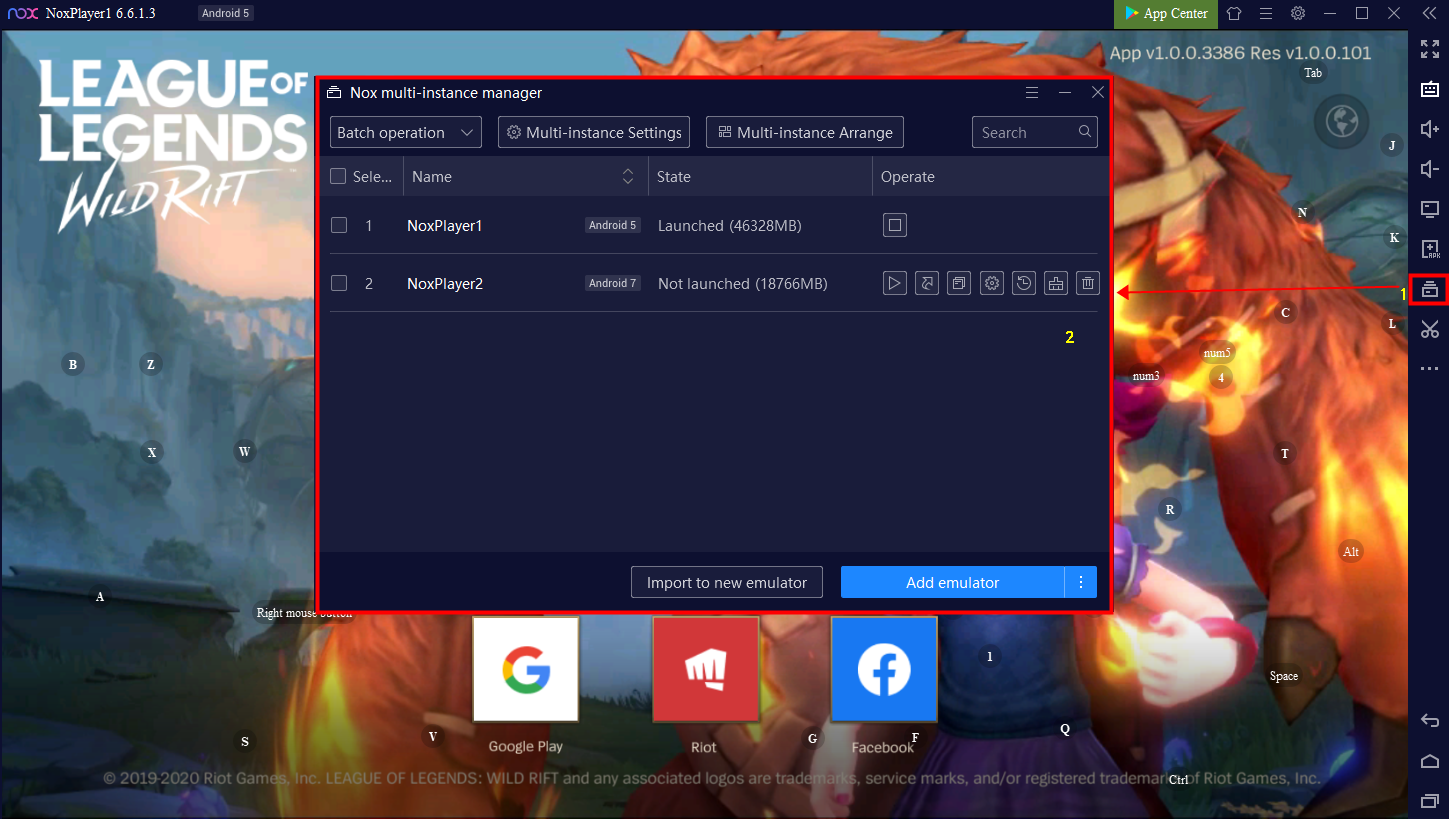
Task: Open Multi-instance Arrange
Action: click(x=804, y=132)
